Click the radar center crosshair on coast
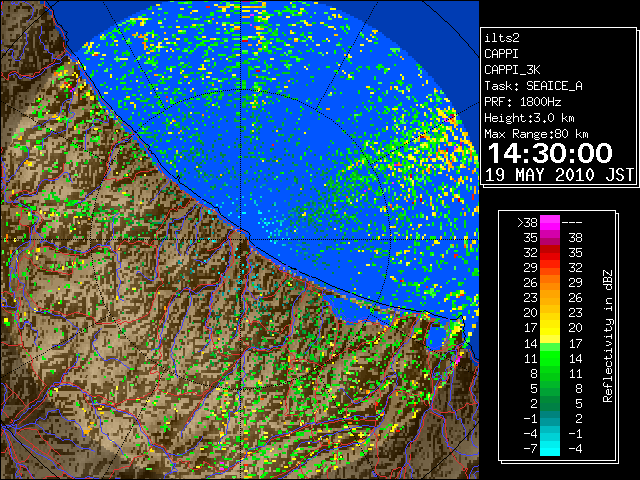The height and width of the screenshot is (480, 640). pyautogui.click(x=241, y=239)
